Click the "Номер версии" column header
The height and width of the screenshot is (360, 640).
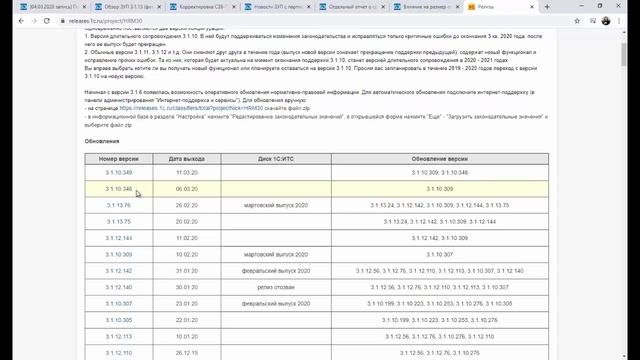119,159
